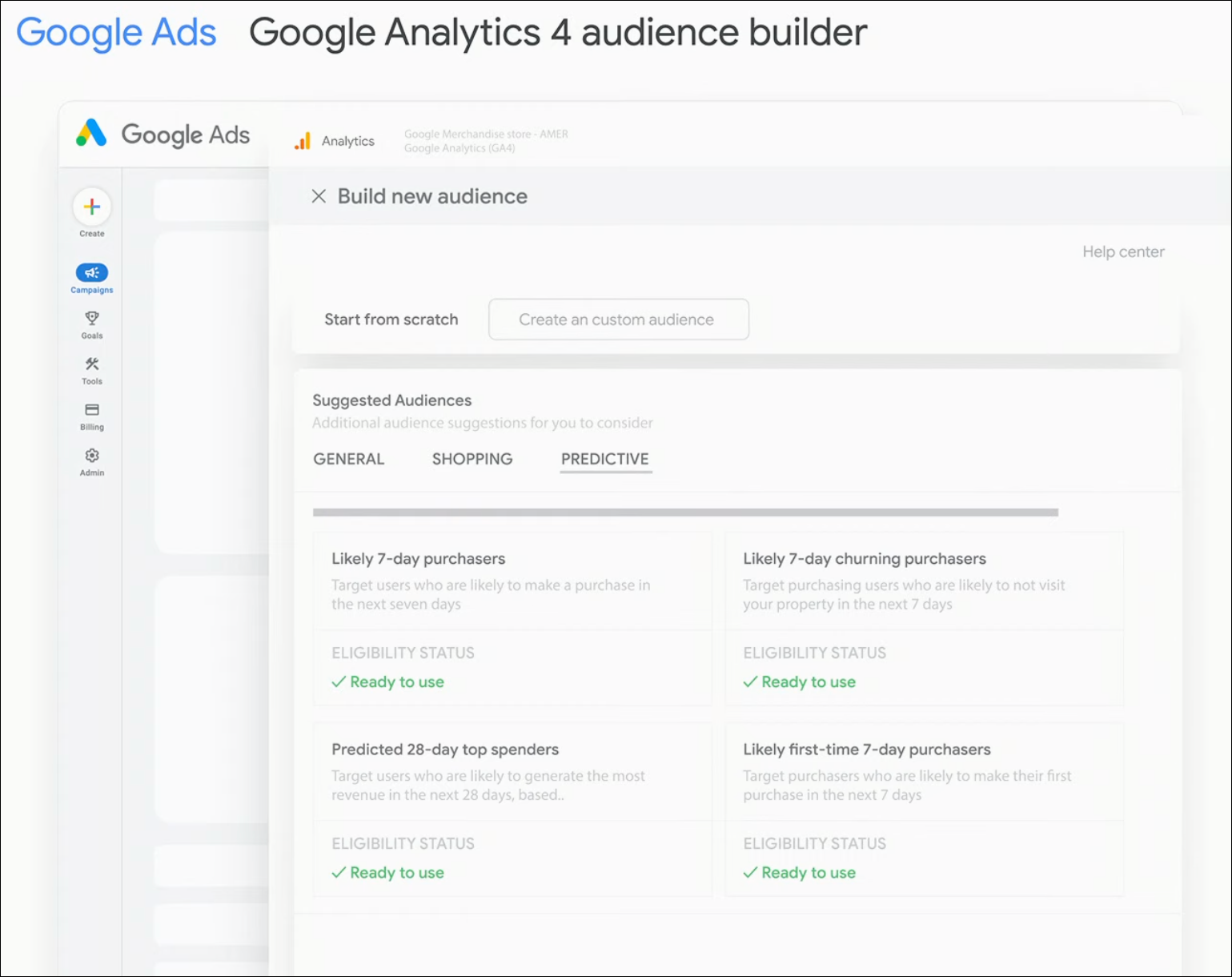Select Likely first-time 7-day purchasers title
Viewport: 1232px width, 977px height.
867,750
